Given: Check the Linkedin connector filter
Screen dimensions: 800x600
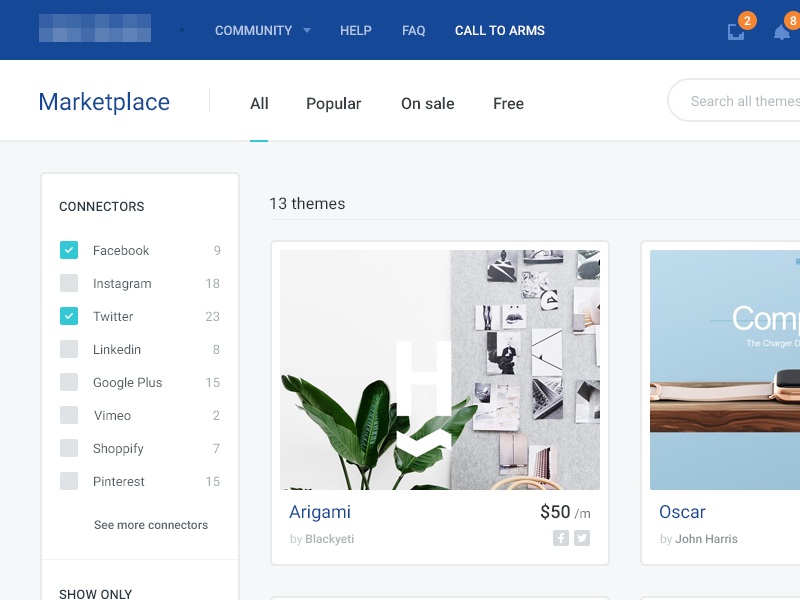Looking at the screenshot, I should [69, 349].
